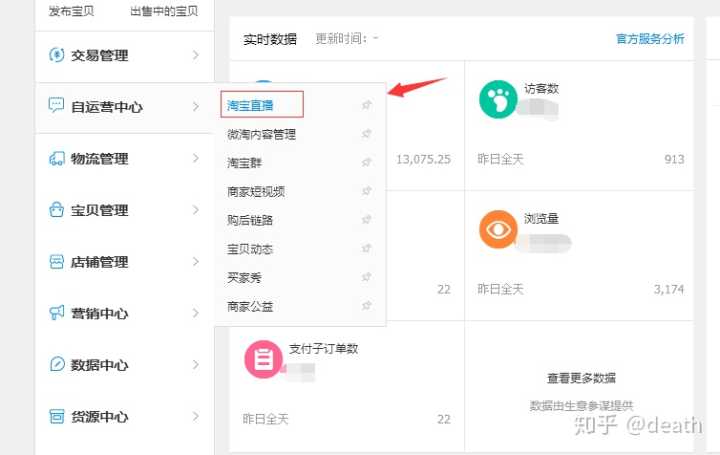Click the 数据中心 compass icon
The height and width of the screenshot is (455, 720).
click(56, 365)
